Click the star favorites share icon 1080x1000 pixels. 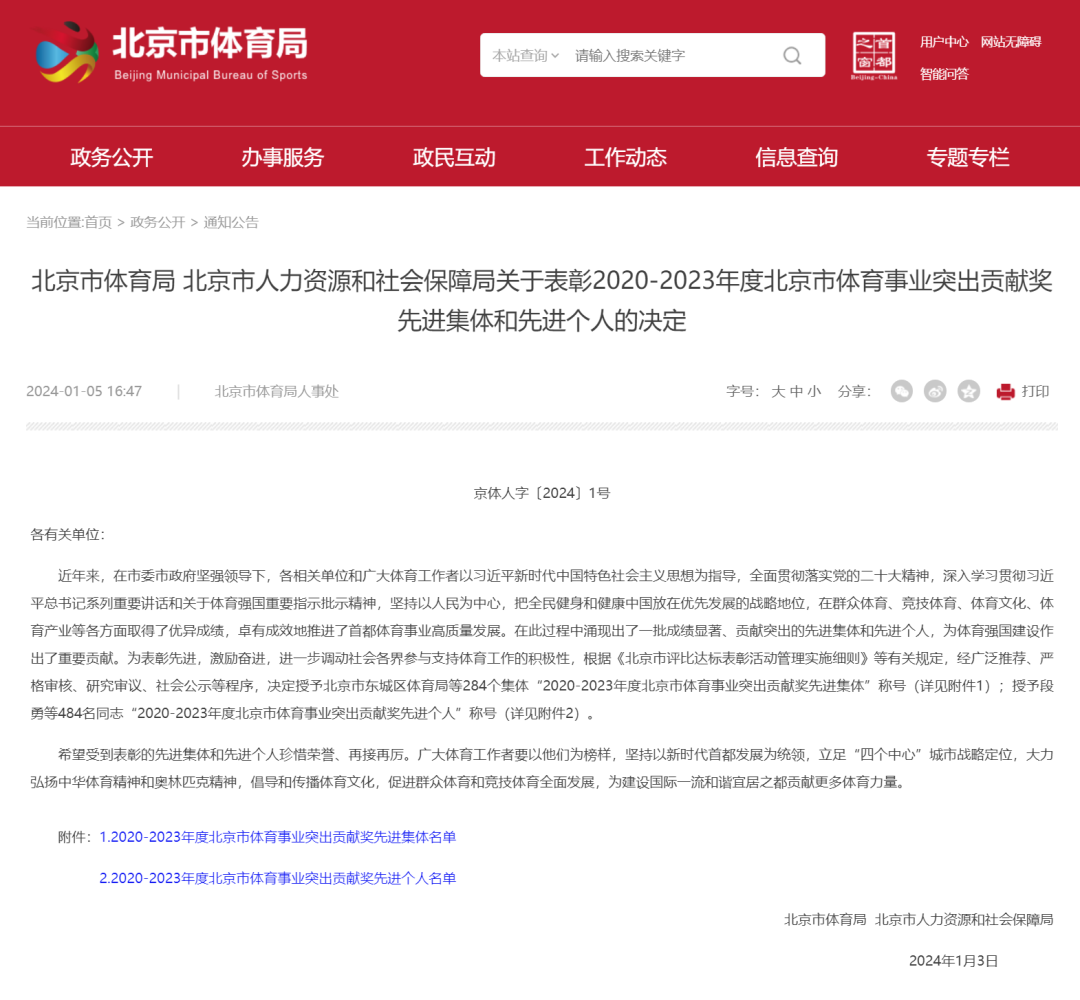pyautogui.click(x=968, y=391)
